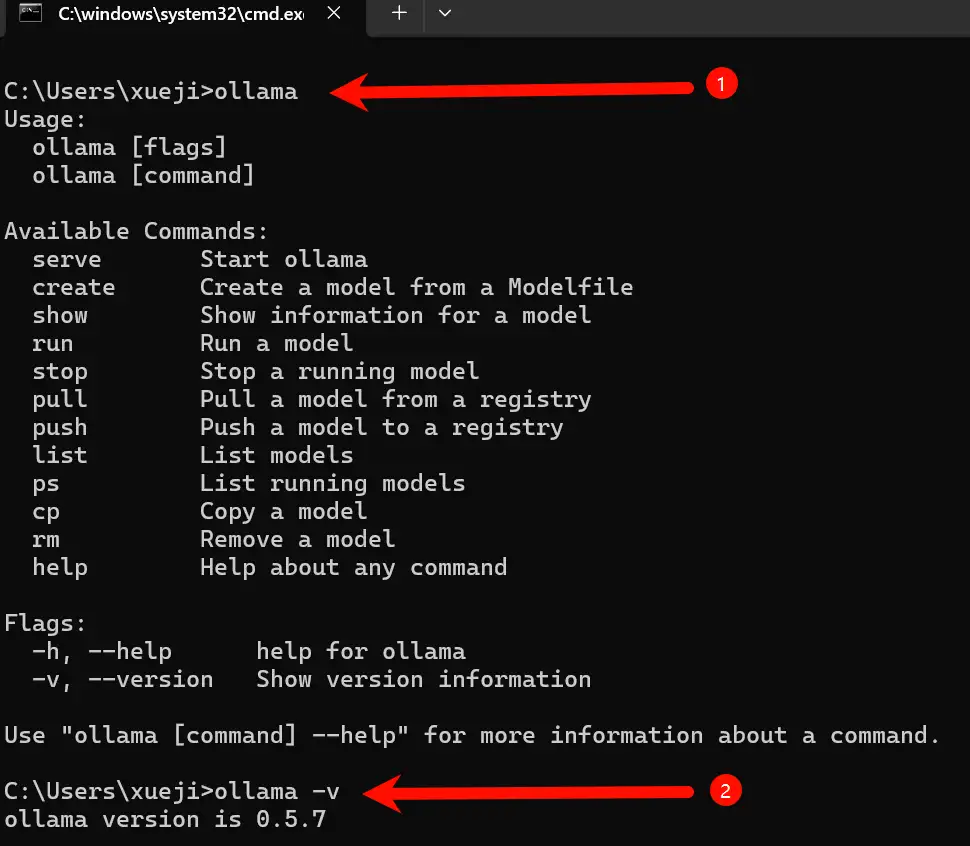Click the red circle marker numbered 1
The height and width of the screenshot is (846, 970).
coord(721,85)
